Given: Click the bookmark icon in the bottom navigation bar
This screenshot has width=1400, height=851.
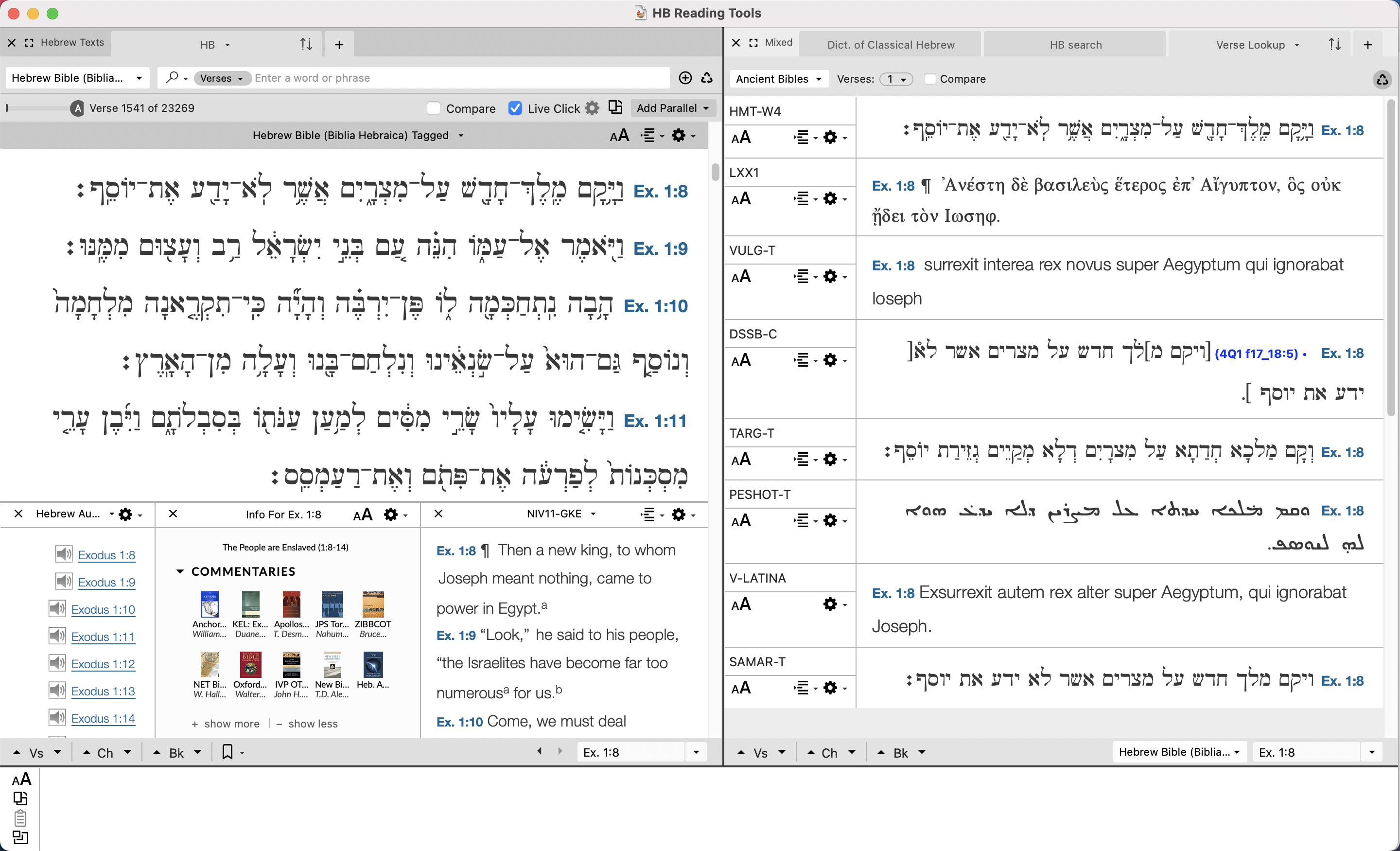Looking at the screenshot, I should pyautogui.click(x=227, y=752).
